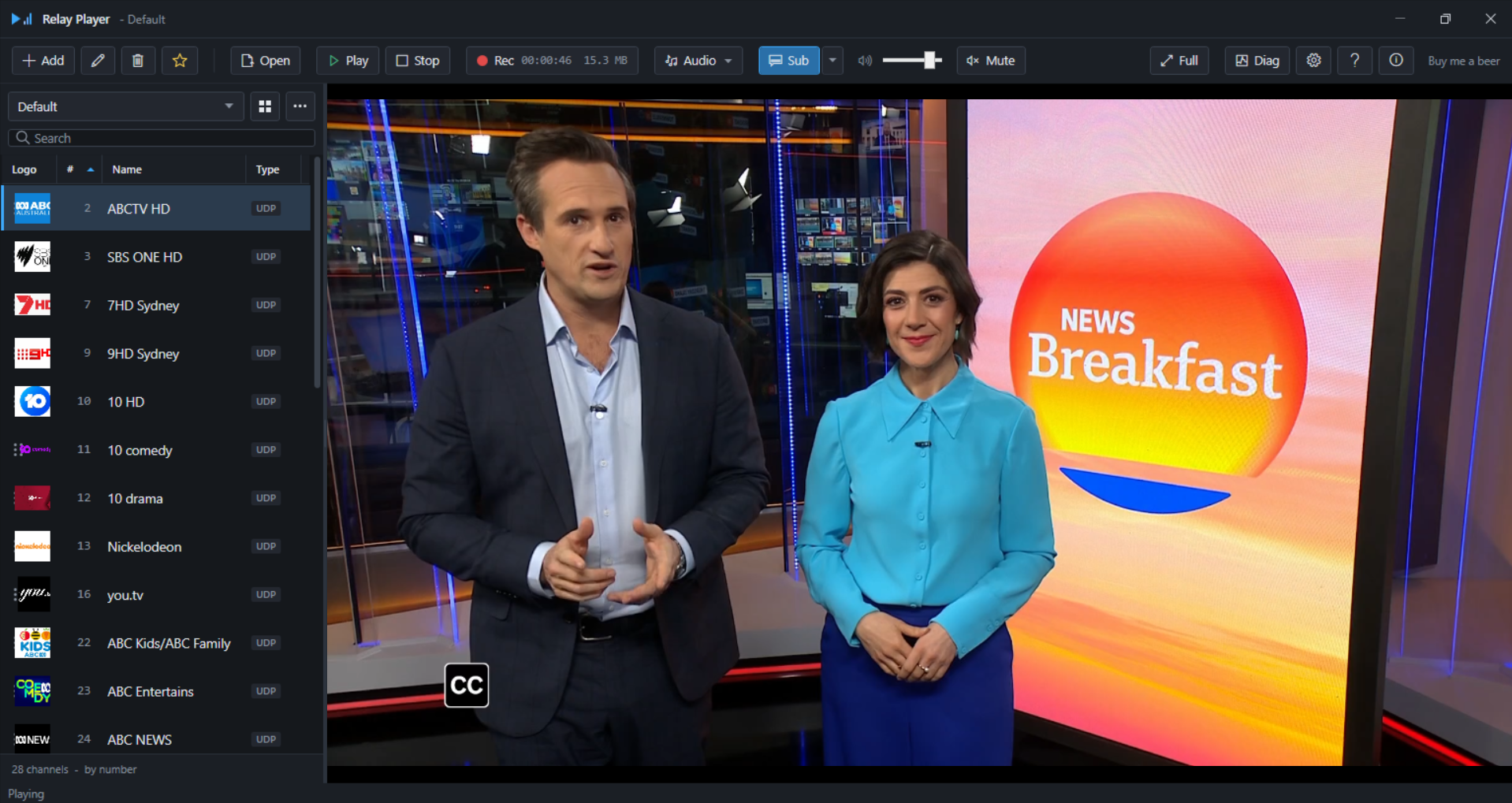The image size is (1512, 803).
Task: Switch to grid view icon
Action: (265, 106)
